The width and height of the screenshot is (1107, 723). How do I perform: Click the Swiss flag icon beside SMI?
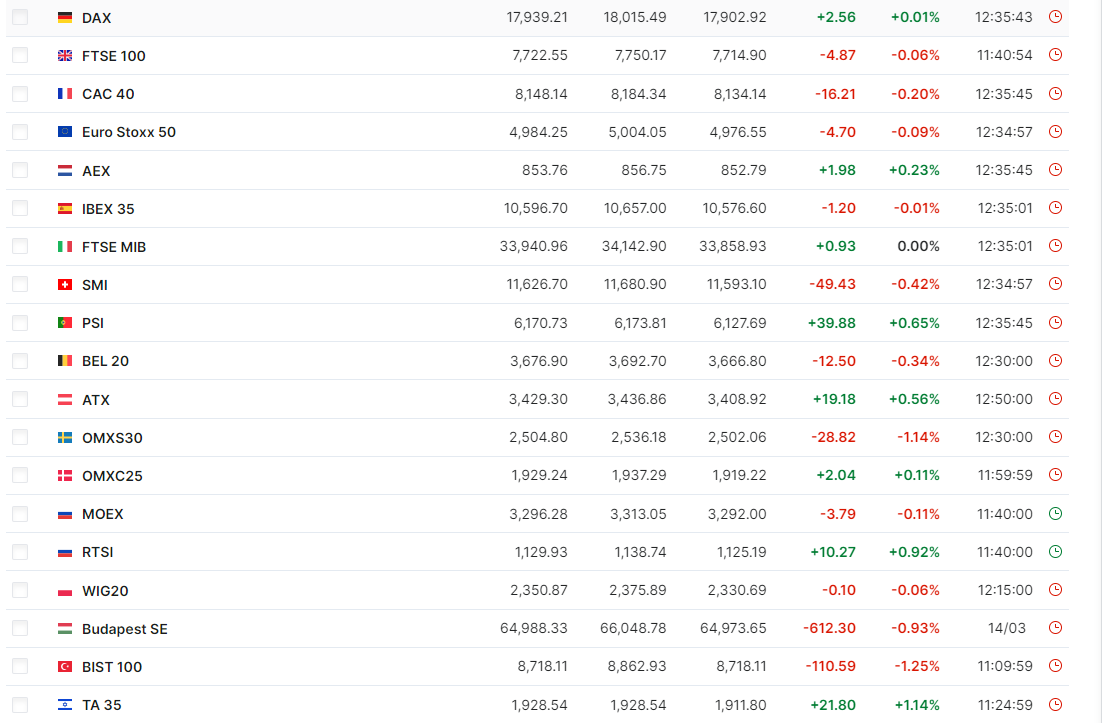point(65,285)
